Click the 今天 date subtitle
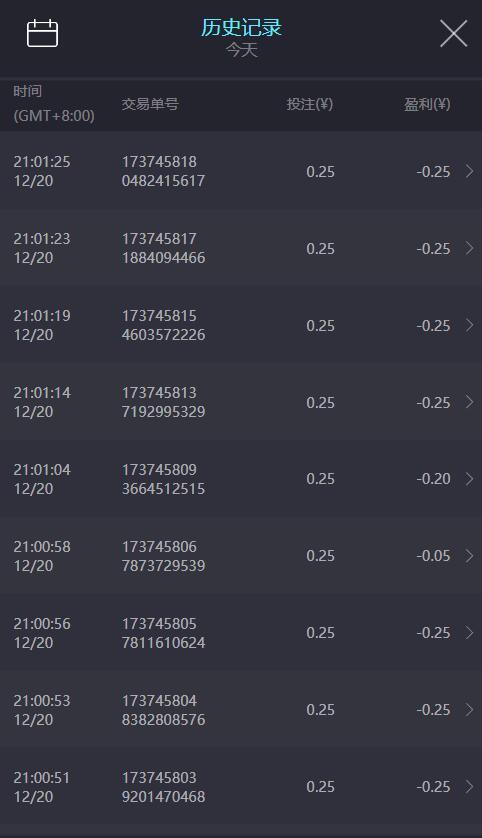Viewport: 482px width, 838px height. 242,50
